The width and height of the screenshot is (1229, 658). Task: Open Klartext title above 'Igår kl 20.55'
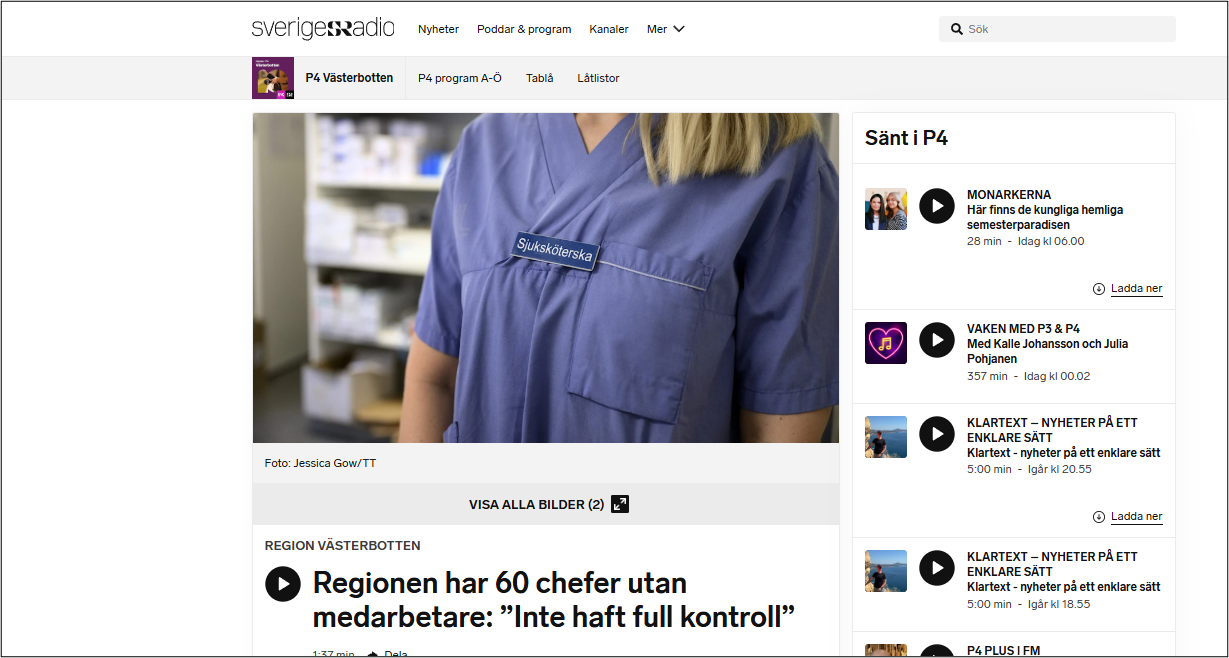[x=1052, y=430]
